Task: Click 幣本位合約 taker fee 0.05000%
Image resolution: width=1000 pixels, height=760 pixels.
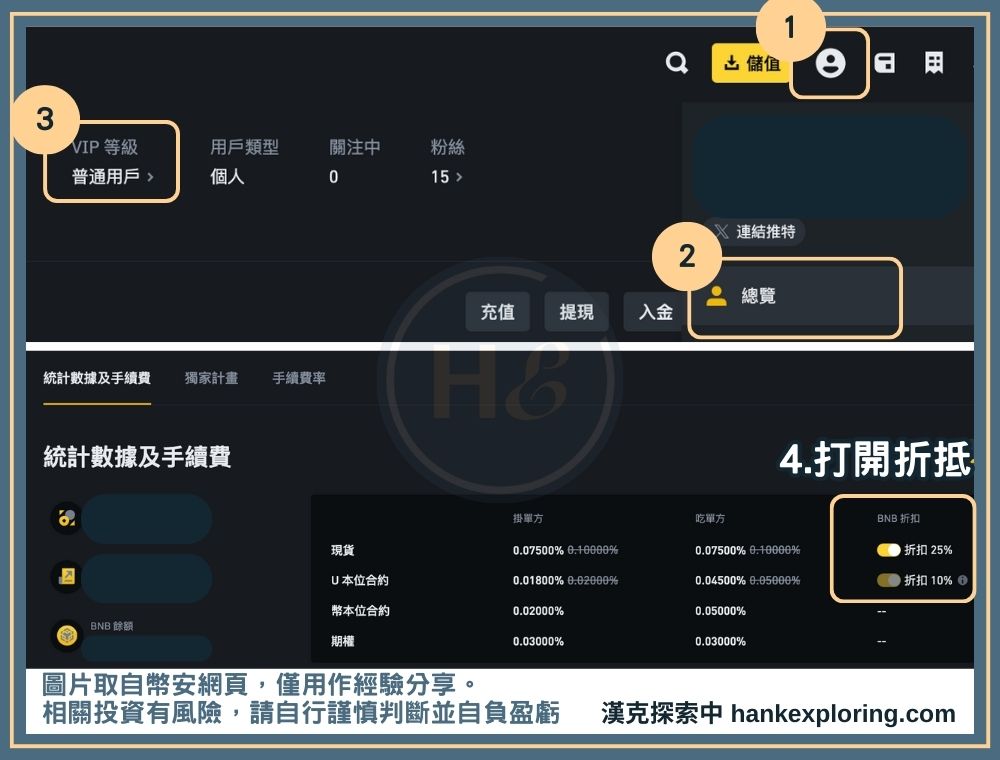Action: (x=720, y=611)
